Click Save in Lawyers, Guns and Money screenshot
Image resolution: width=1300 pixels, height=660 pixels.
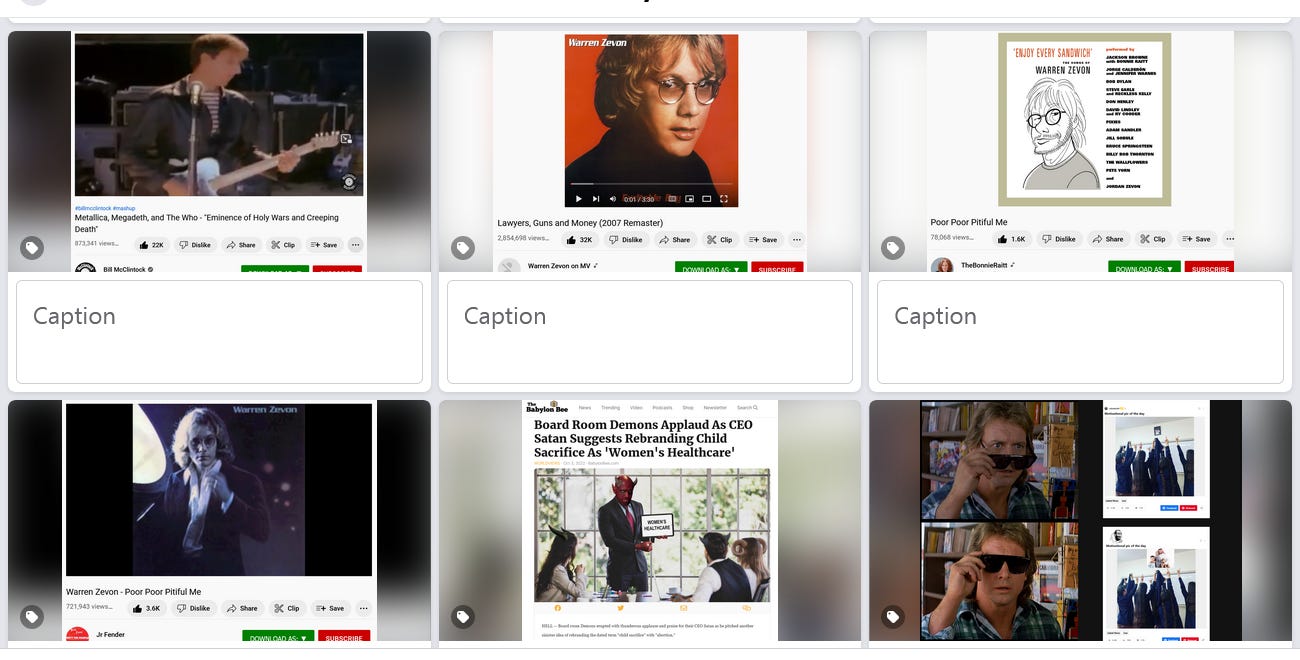click(x=763, y=240)
